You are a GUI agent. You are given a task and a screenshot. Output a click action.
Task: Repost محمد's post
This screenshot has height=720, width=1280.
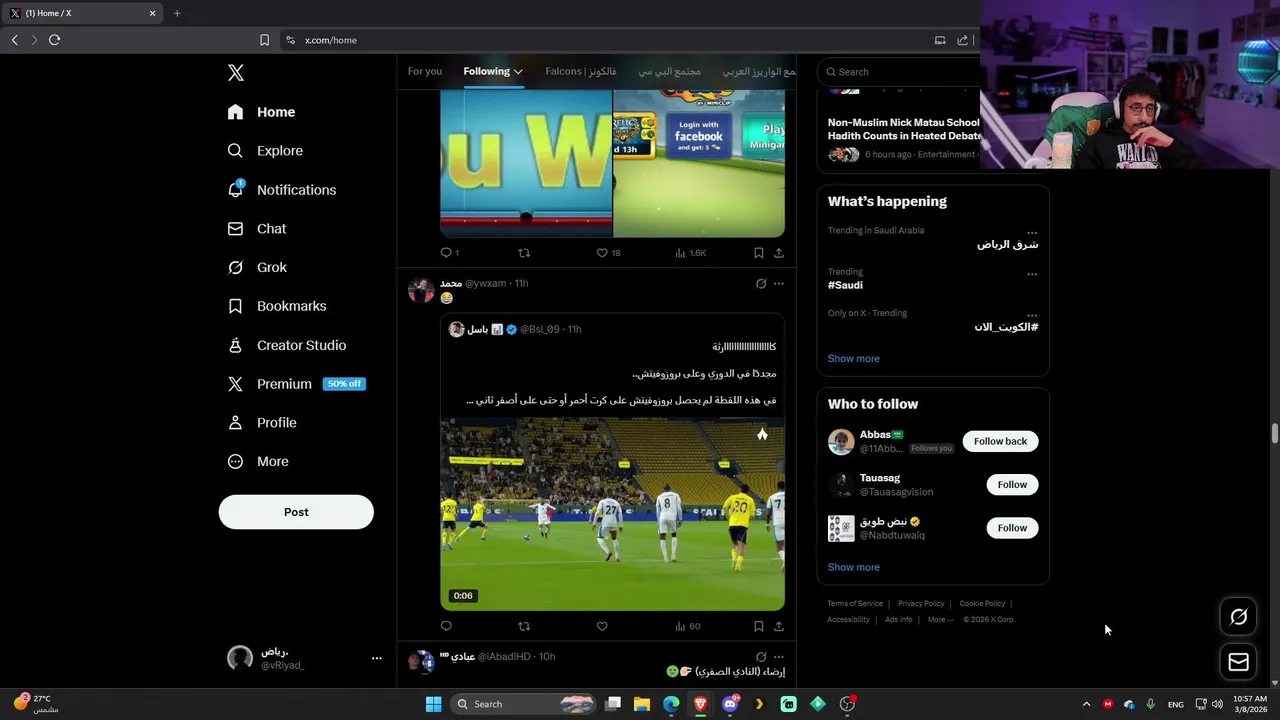(x=524, y=626)
